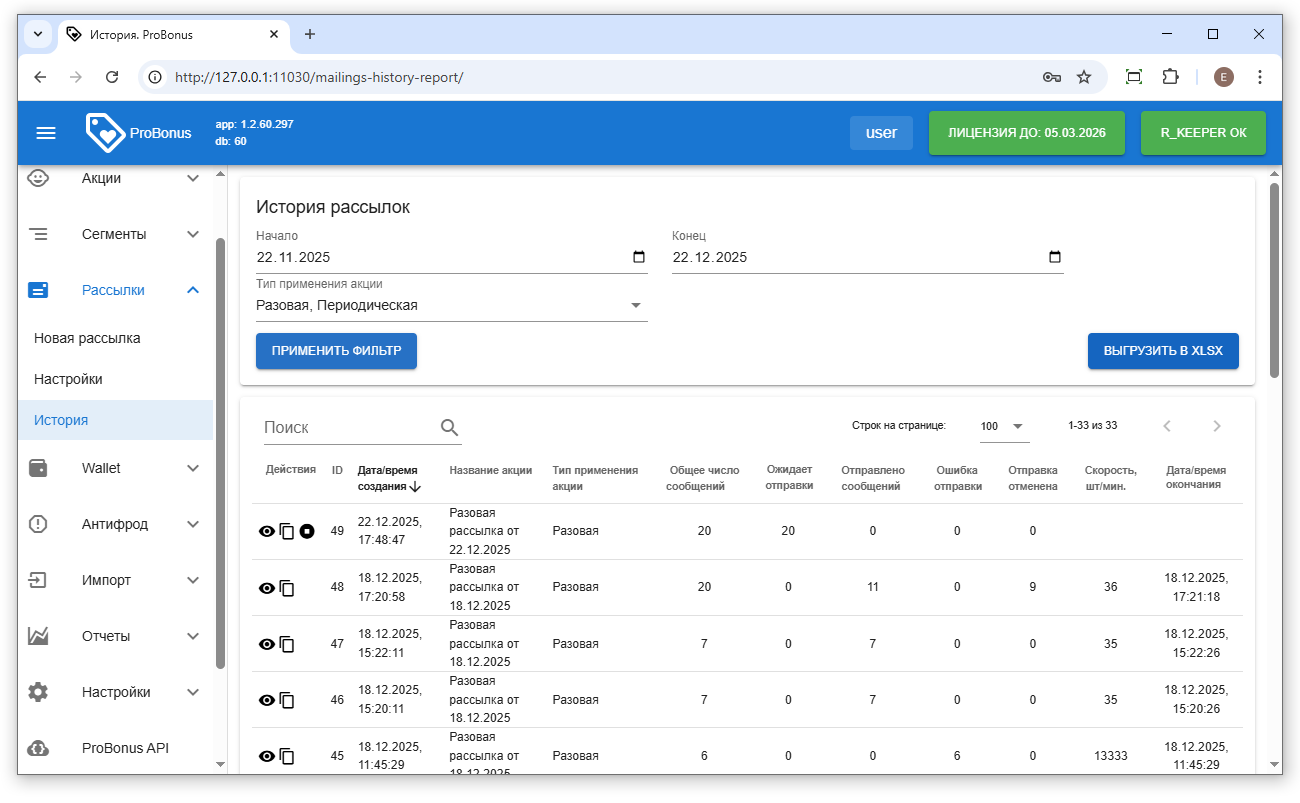
Task: Open Новая рассылка menu item
Action: [87, 338]
